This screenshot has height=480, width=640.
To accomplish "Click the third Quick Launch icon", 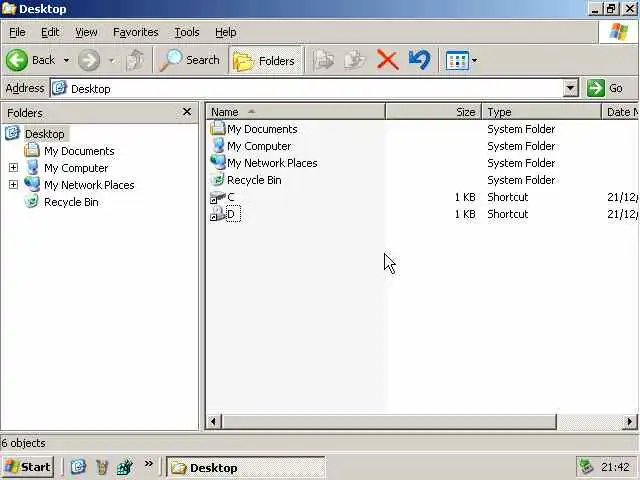I will pyautogui.click(x=124, y=467).
